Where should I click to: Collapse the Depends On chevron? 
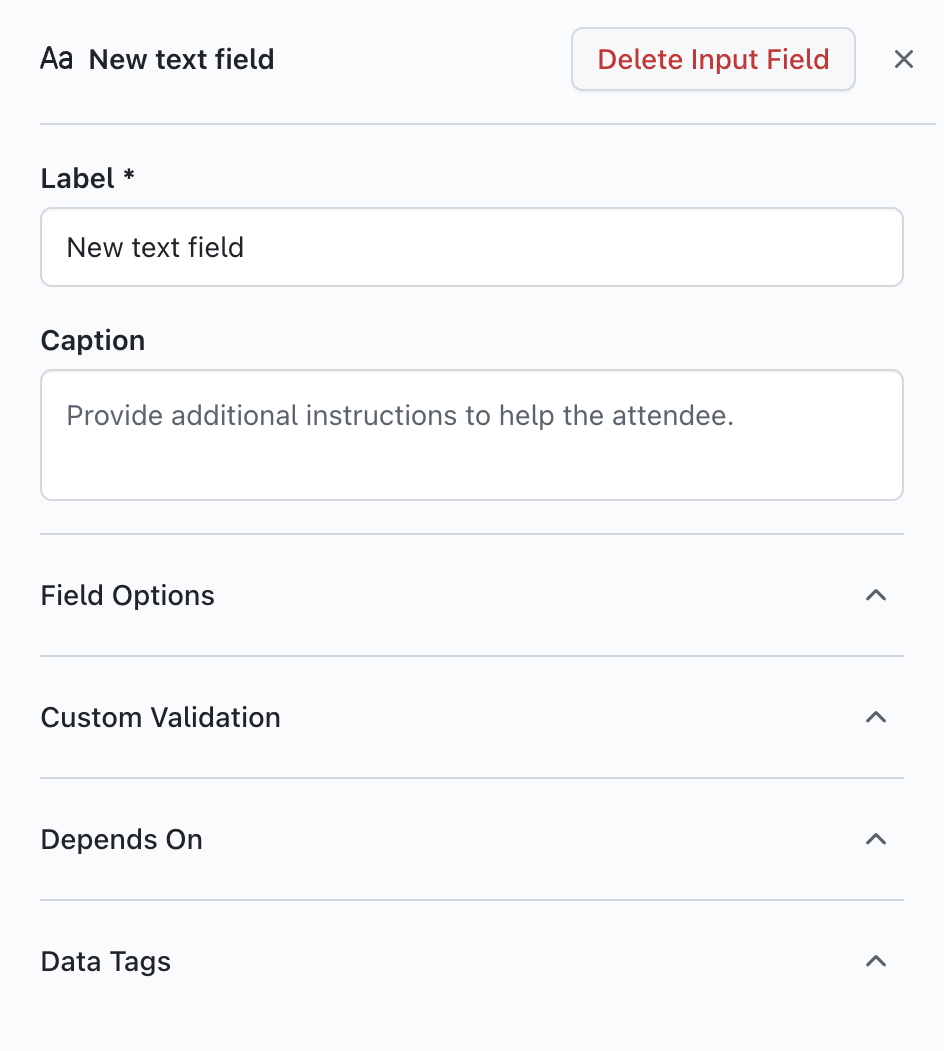(x=876, y=840)
